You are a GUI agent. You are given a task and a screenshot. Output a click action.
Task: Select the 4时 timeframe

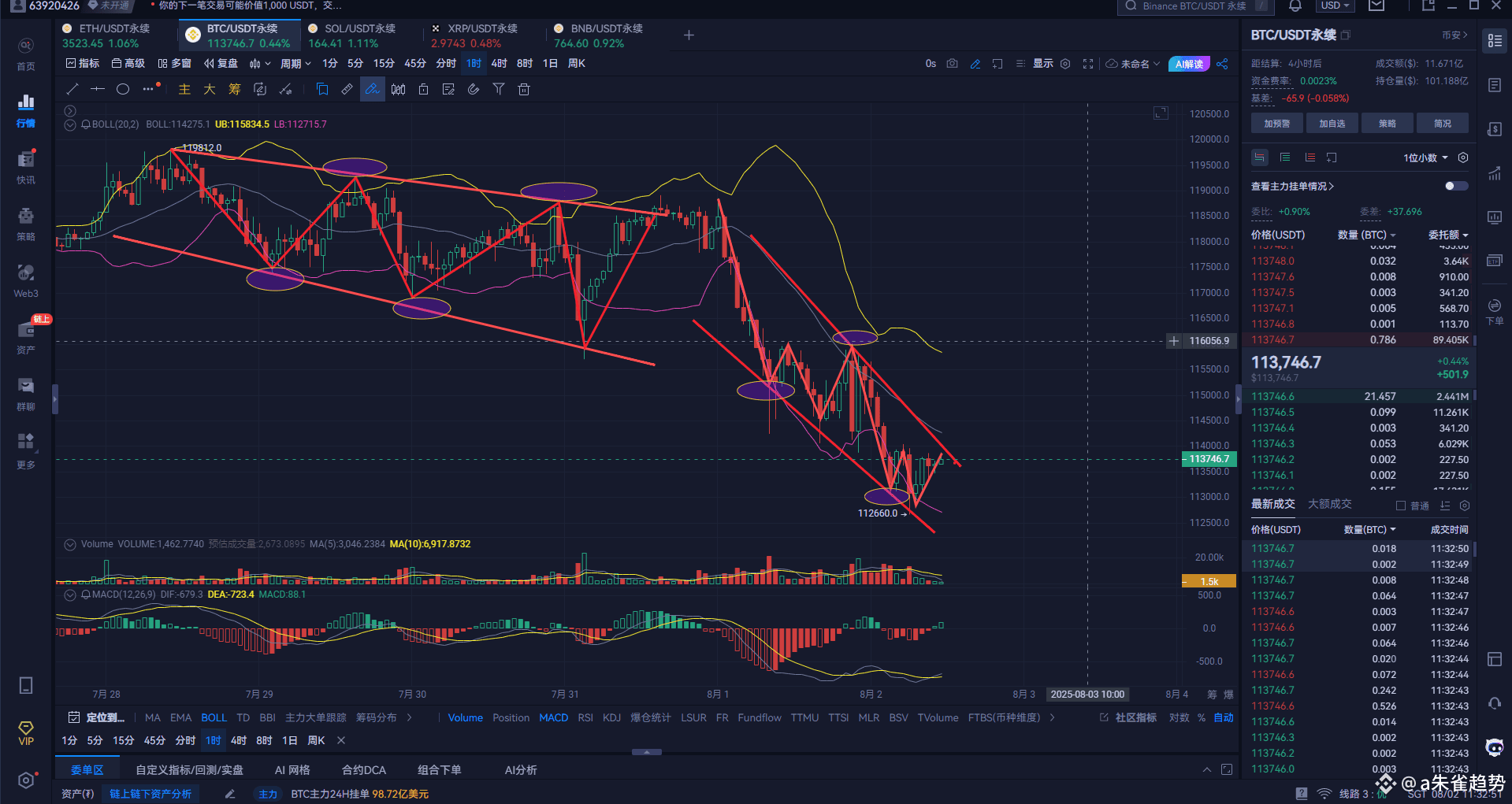pos(499,64)
